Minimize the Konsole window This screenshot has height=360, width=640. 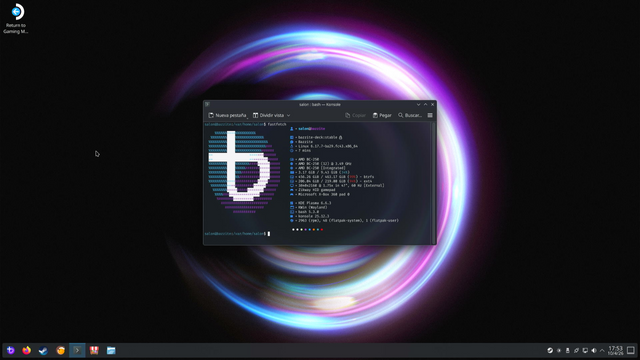pos(418,104)
